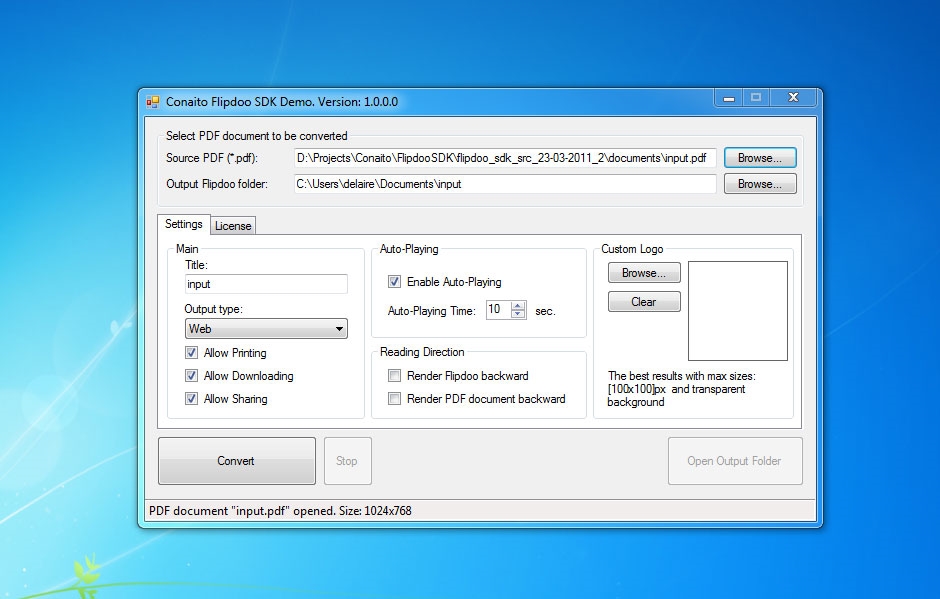Screen dimensions: 940x599
Task: Enable Render PDF document backward
Action: 394,399
